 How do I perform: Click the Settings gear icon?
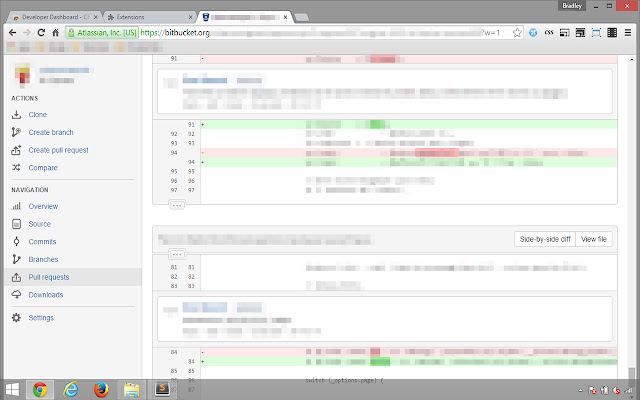16,318
